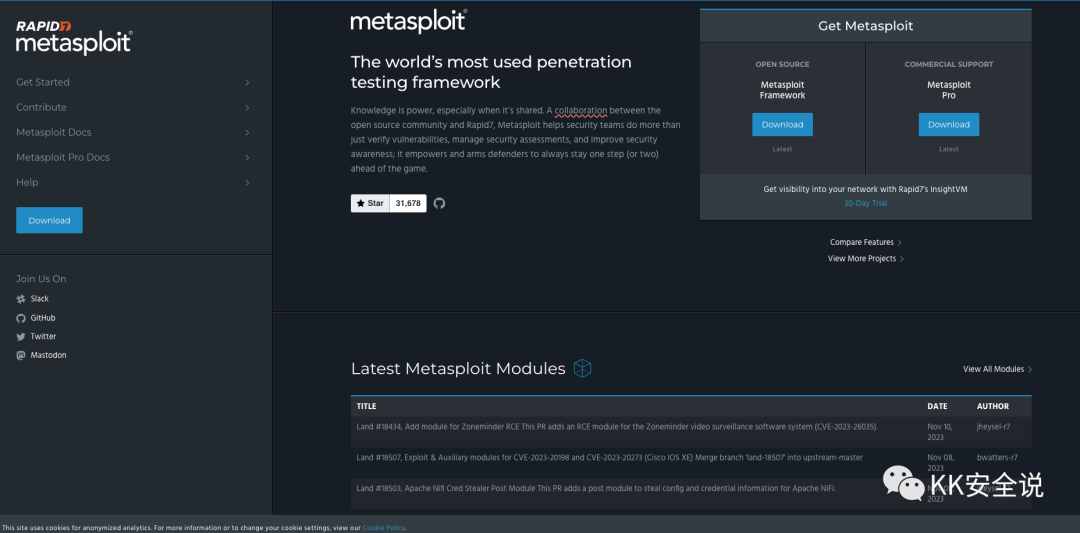The image size is (1080, 533).
Task: Click the Twitter bird icon
Action: (x=21, y=337)
